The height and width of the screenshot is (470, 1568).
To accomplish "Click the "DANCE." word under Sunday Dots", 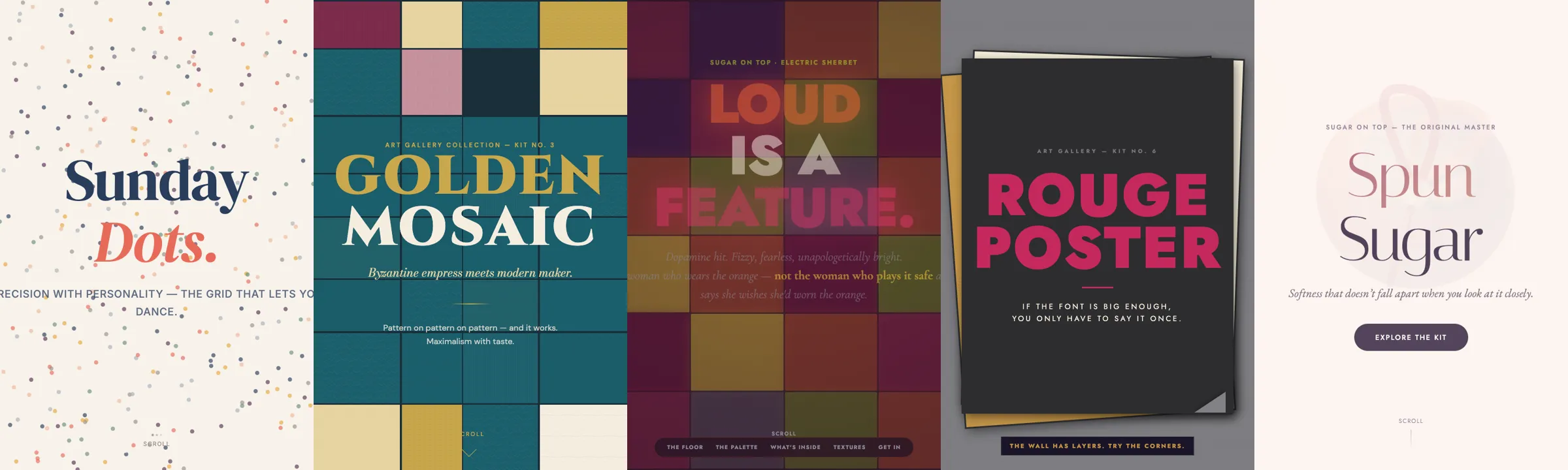I will click(x=157, y=312).
